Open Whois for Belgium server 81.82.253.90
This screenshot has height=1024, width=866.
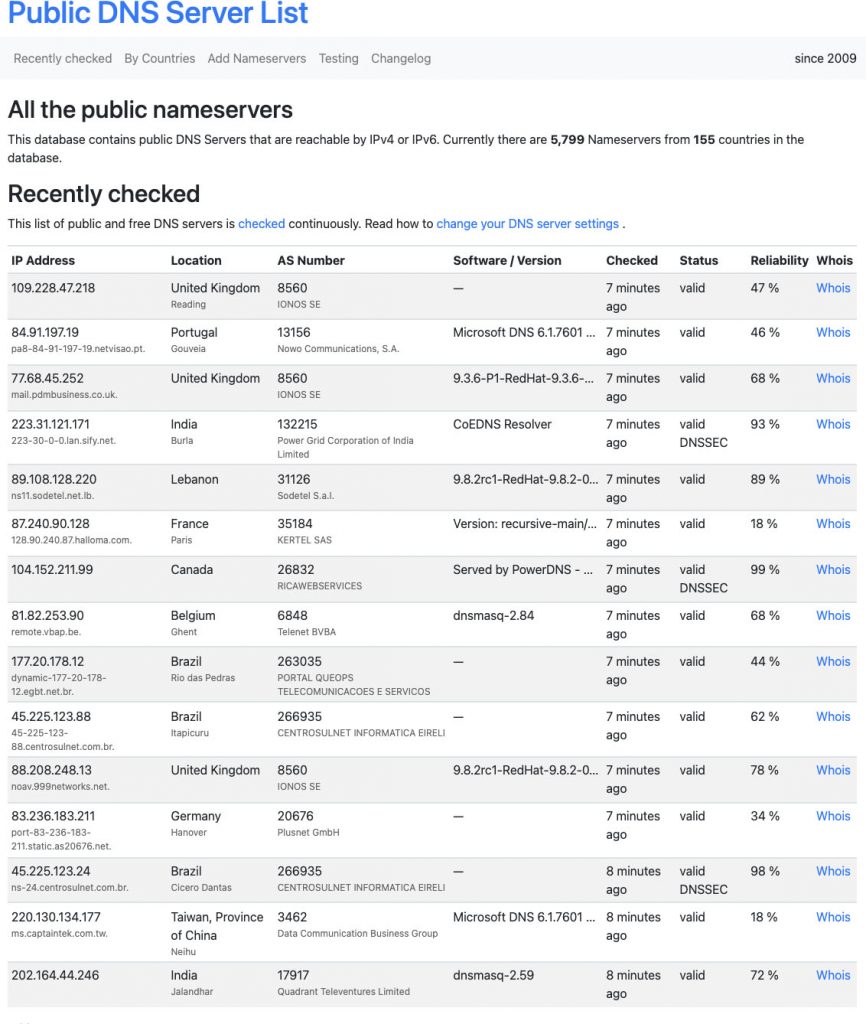click(x=833, y=616)
